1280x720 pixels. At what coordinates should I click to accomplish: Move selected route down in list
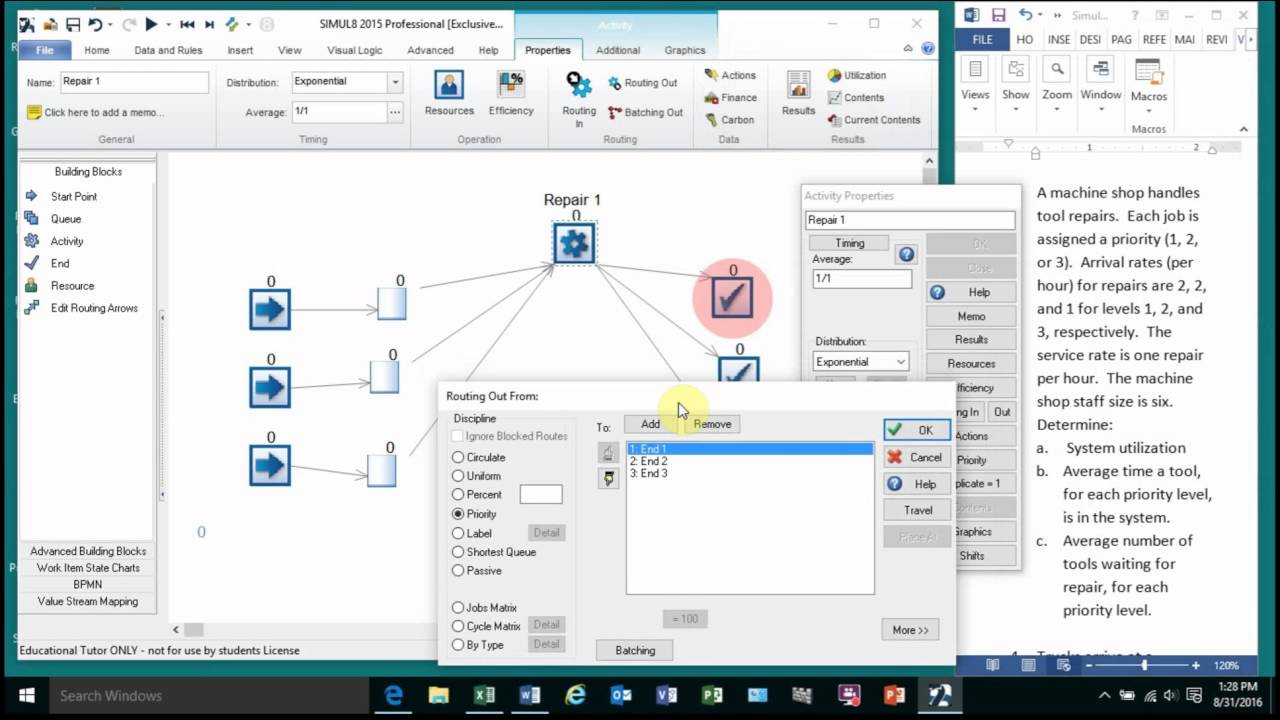point(607,479)
